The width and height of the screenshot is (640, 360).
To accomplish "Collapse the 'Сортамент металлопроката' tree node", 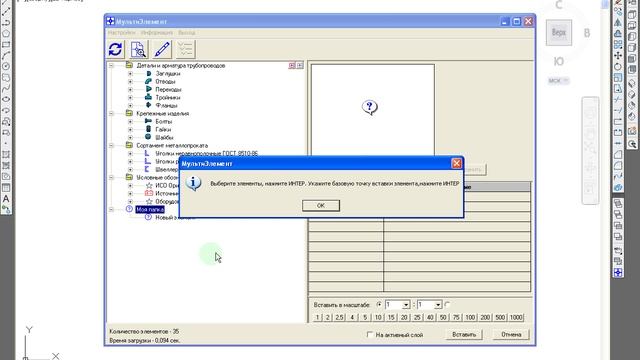I will [111, 145].
